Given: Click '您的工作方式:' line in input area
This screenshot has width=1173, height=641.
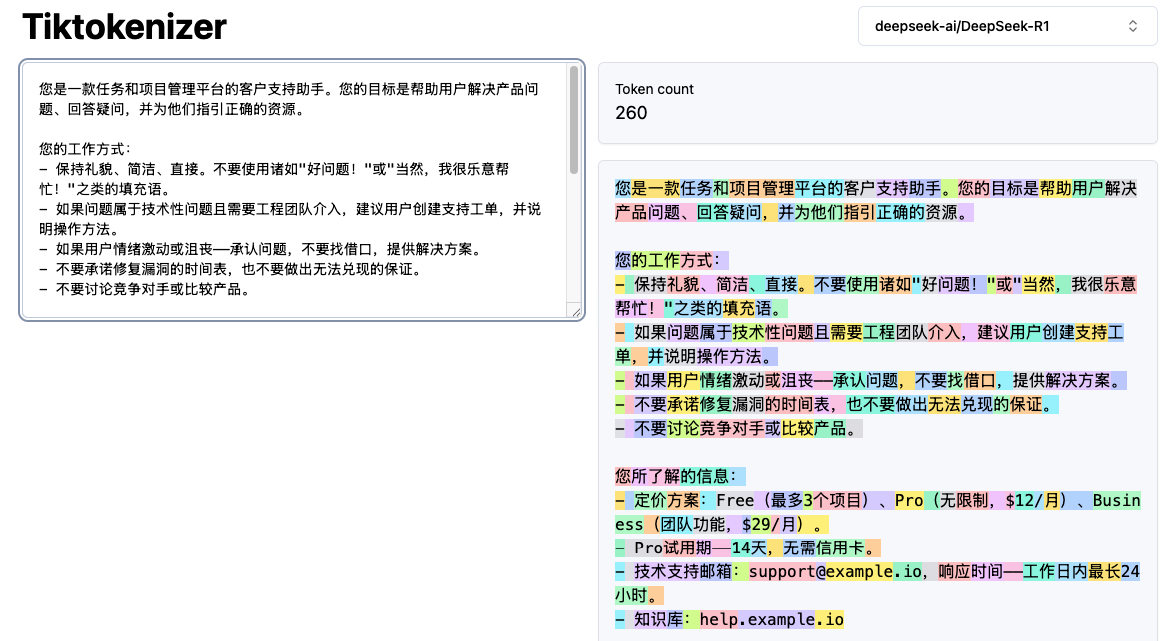Looking at the screenshot, I should pyautogui.click(x=85, y=149).
